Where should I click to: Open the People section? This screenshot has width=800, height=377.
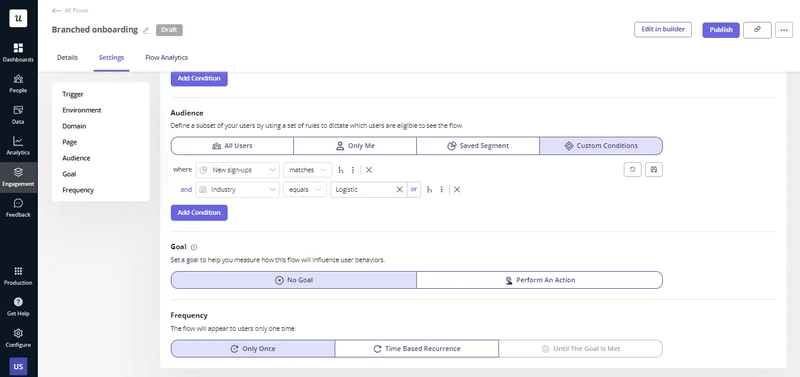[18, 84]
